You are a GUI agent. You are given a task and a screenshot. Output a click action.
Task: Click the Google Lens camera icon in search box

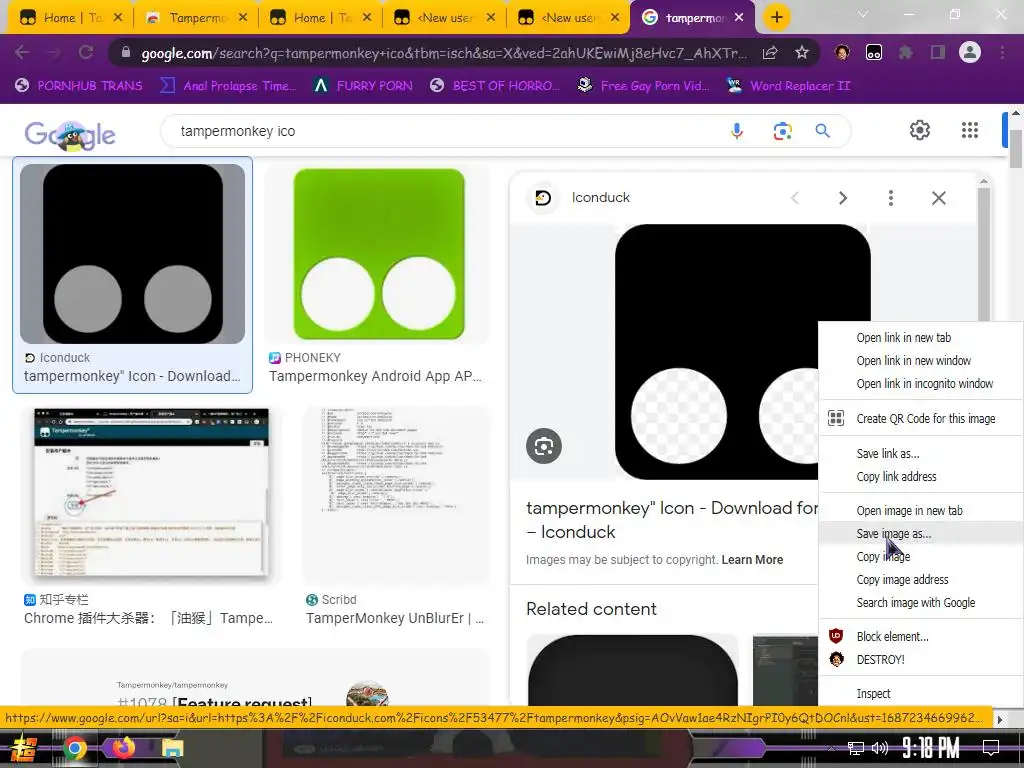click(782, 131)
